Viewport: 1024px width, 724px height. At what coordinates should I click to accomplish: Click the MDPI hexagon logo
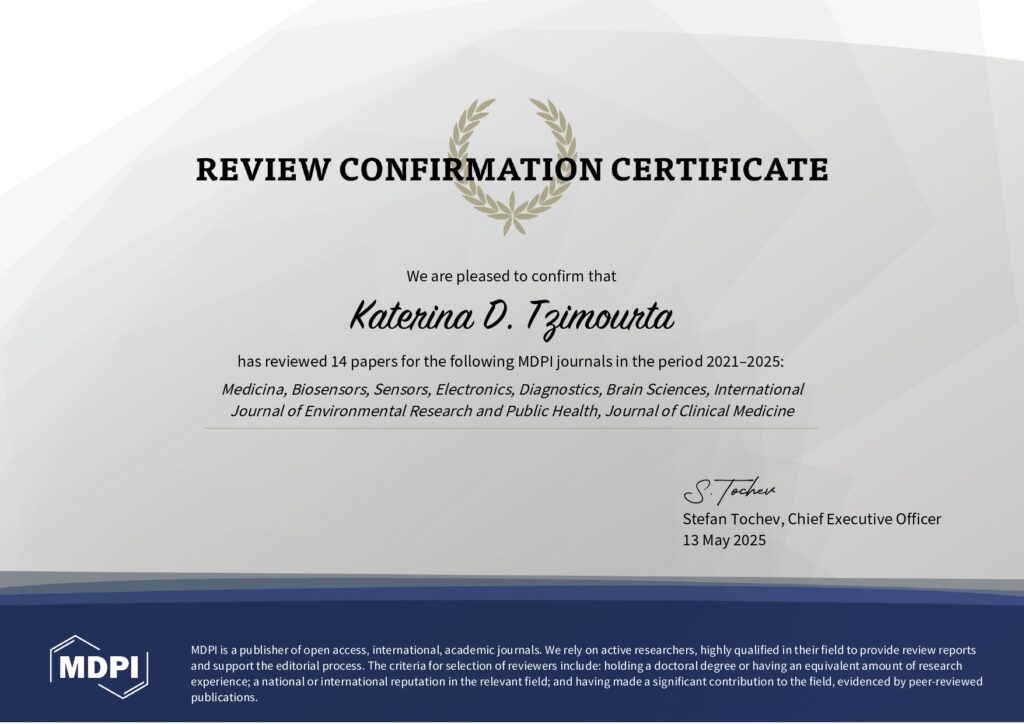99,666
